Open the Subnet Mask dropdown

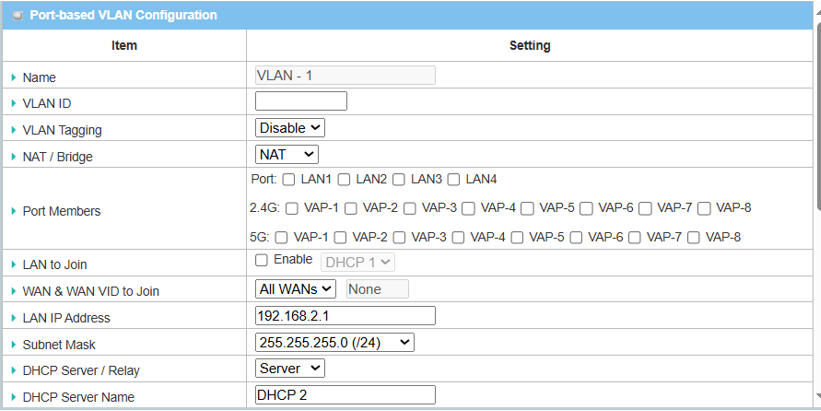click(335, 342)
